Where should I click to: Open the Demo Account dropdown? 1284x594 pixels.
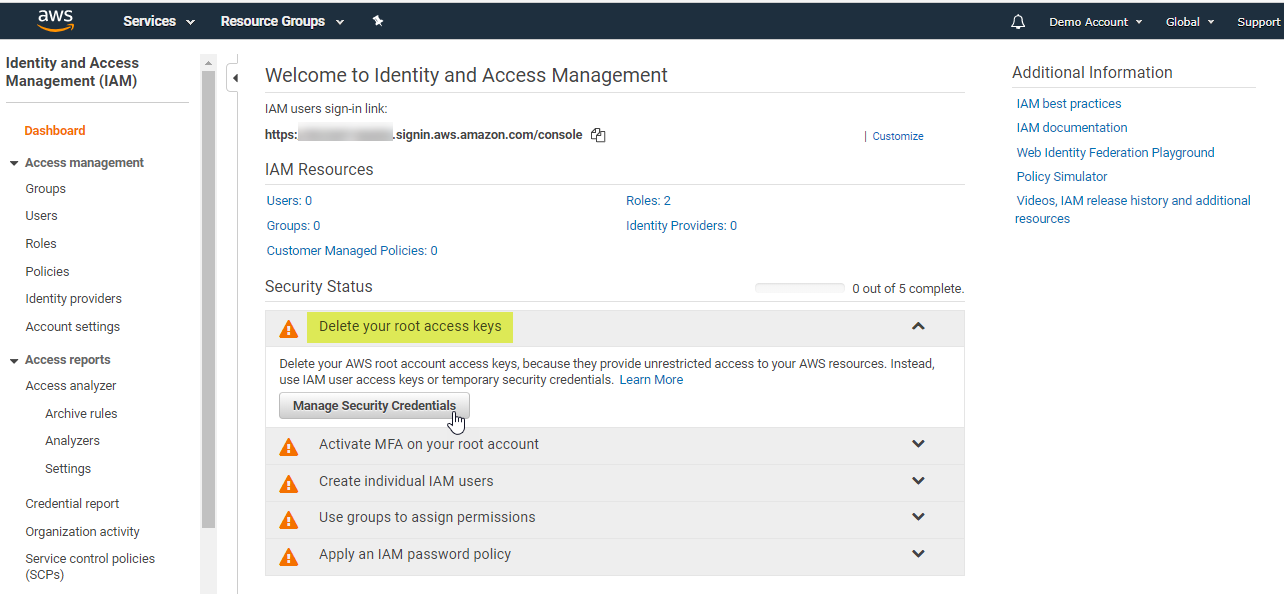click(x=1095, y=20)
